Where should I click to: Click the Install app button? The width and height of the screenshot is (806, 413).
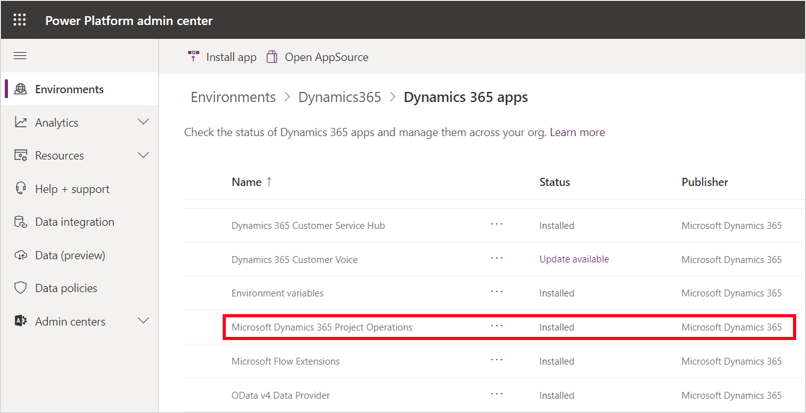pyautogui.click(x=222, y=57)
